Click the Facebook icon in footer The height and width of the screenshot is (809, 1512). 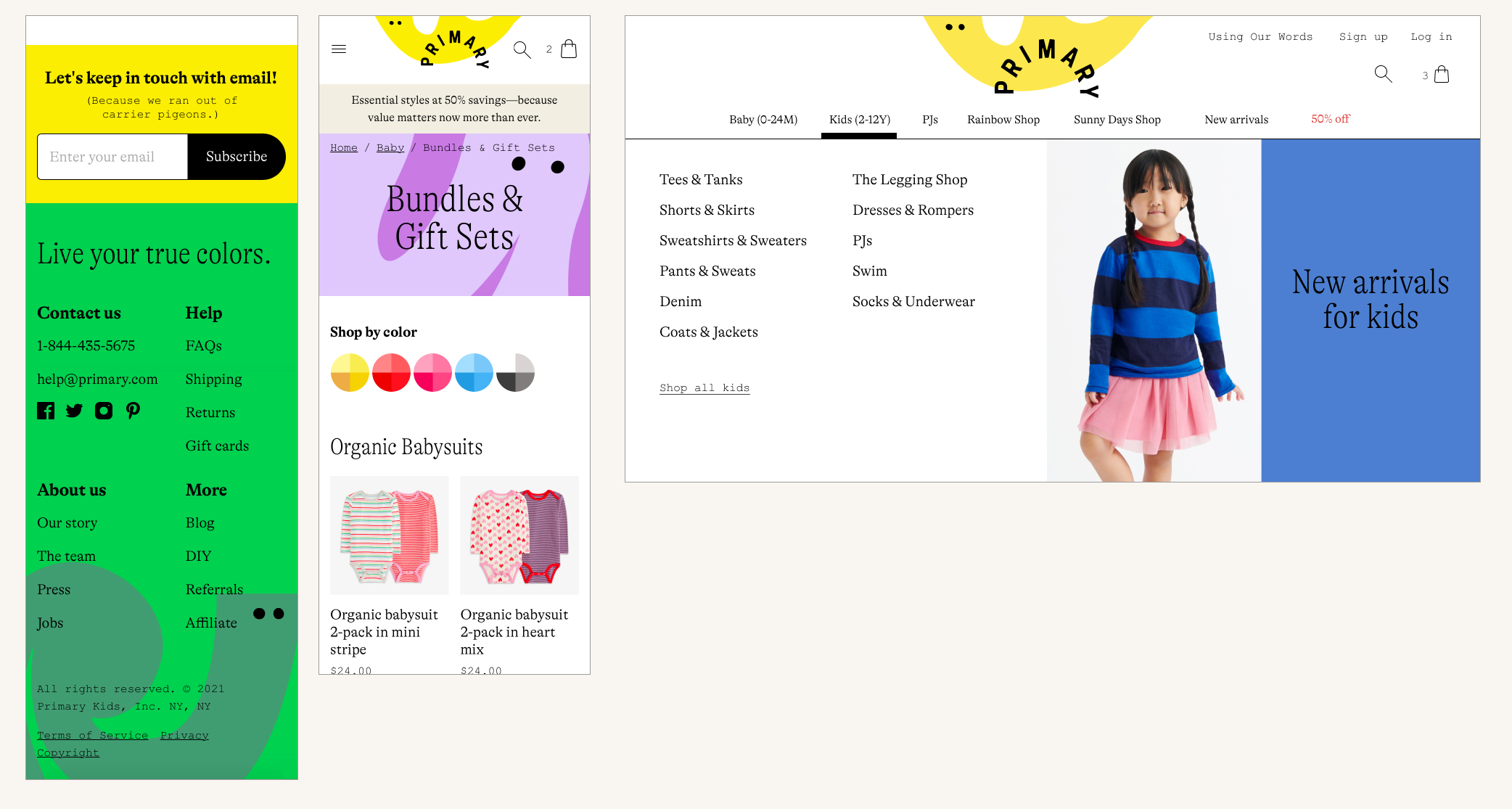(x=46, y=411)
